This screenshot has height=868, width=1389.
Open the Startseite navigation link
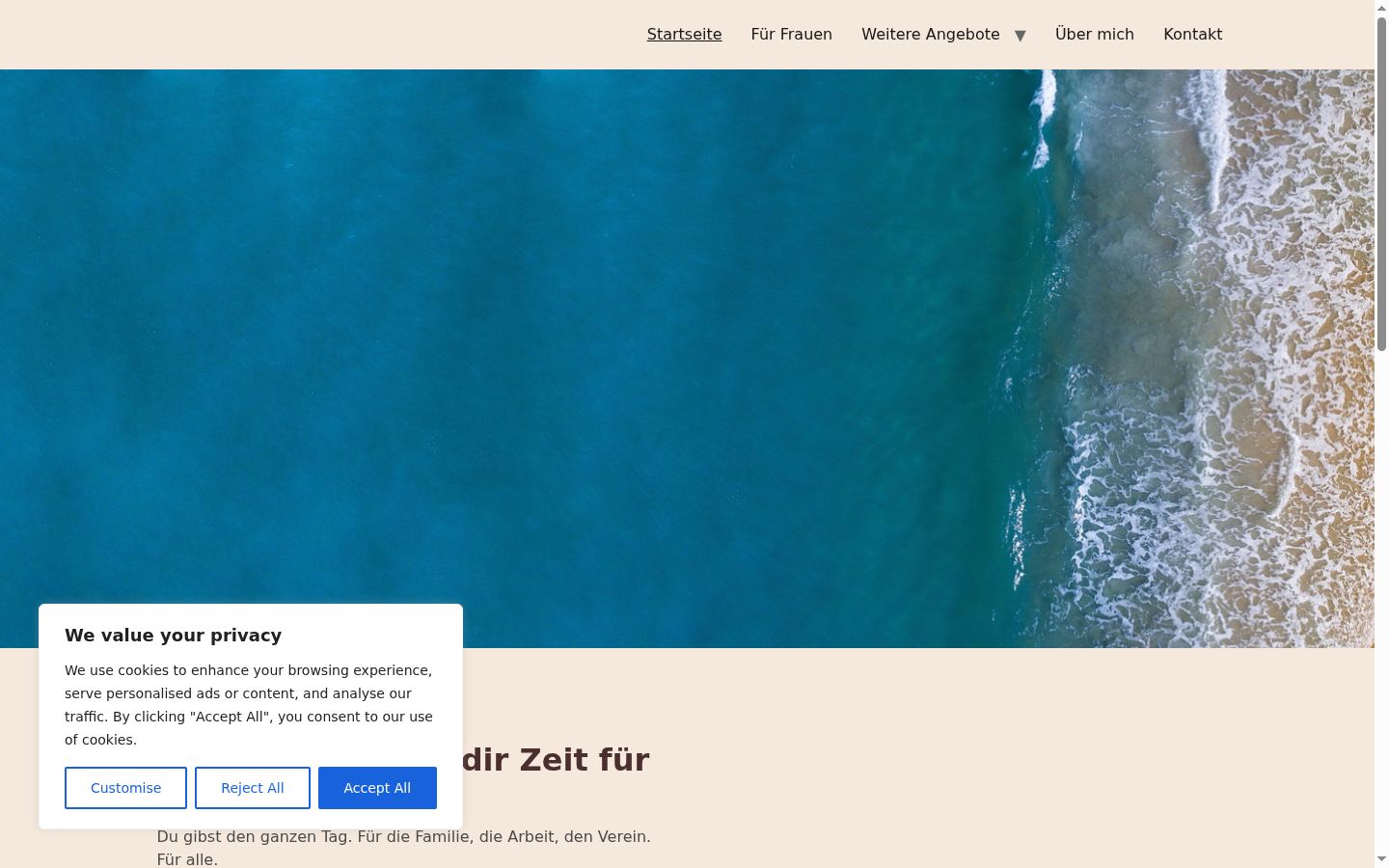coord(684,34)
